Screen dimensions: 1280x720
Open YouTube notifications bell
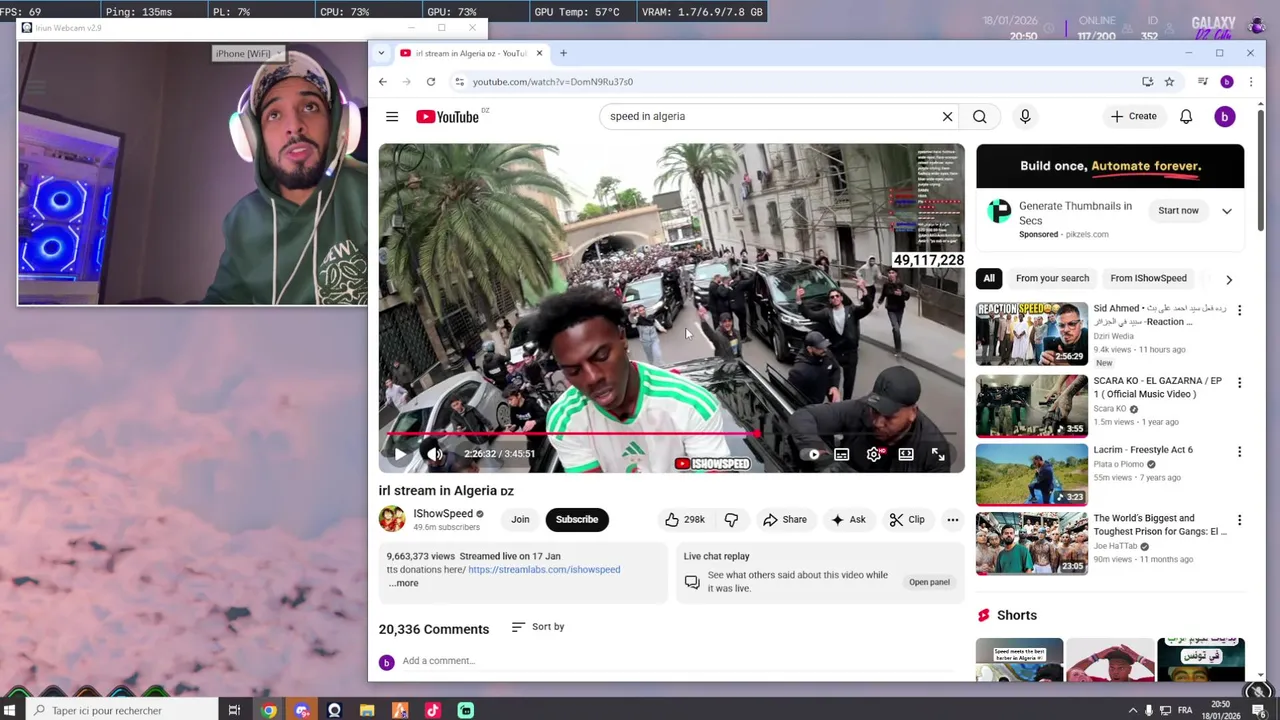(1186, 117)
